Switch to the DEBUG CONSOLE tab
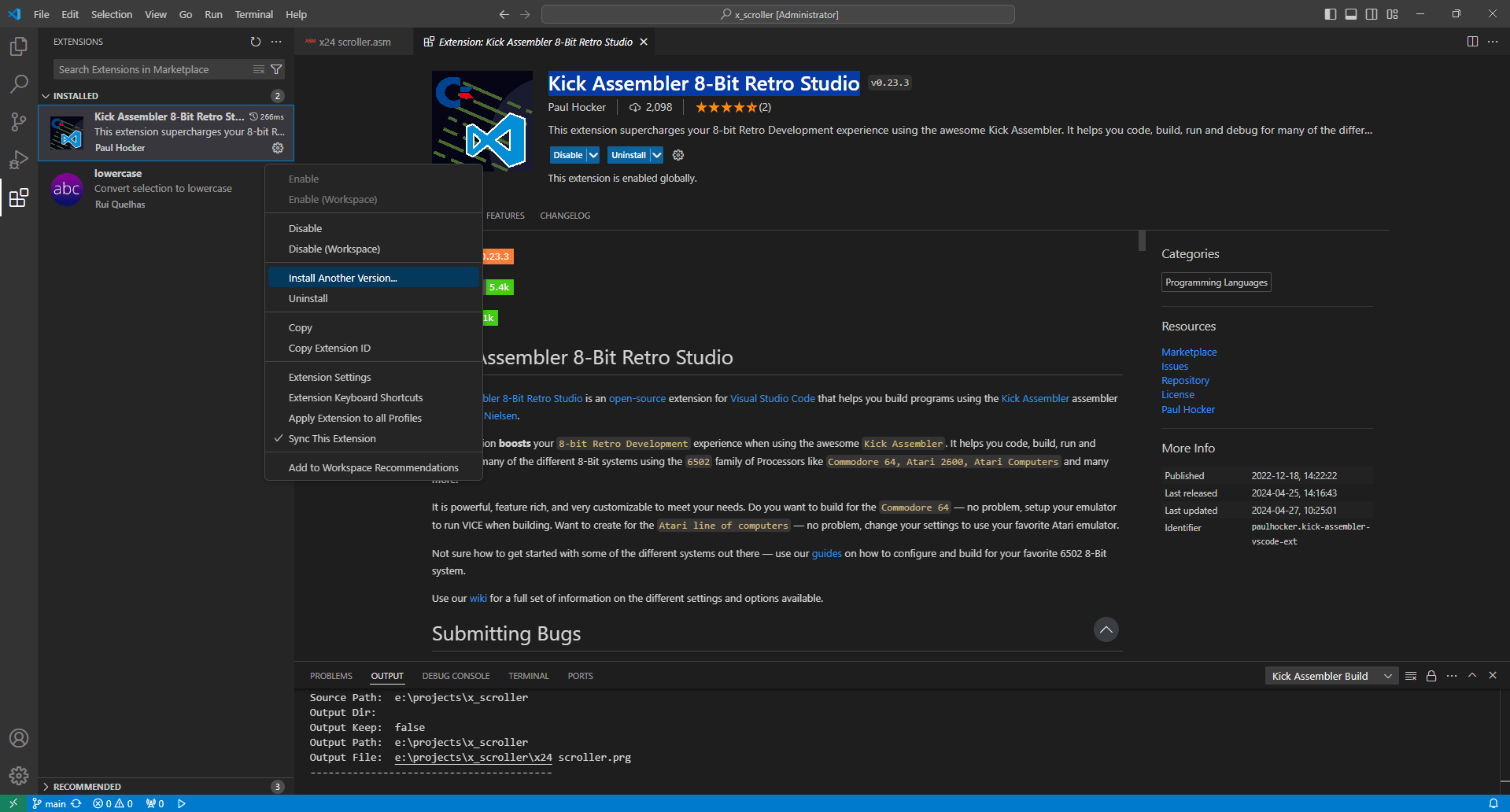Screen dimensions: 1510x812 pos(456,676)
